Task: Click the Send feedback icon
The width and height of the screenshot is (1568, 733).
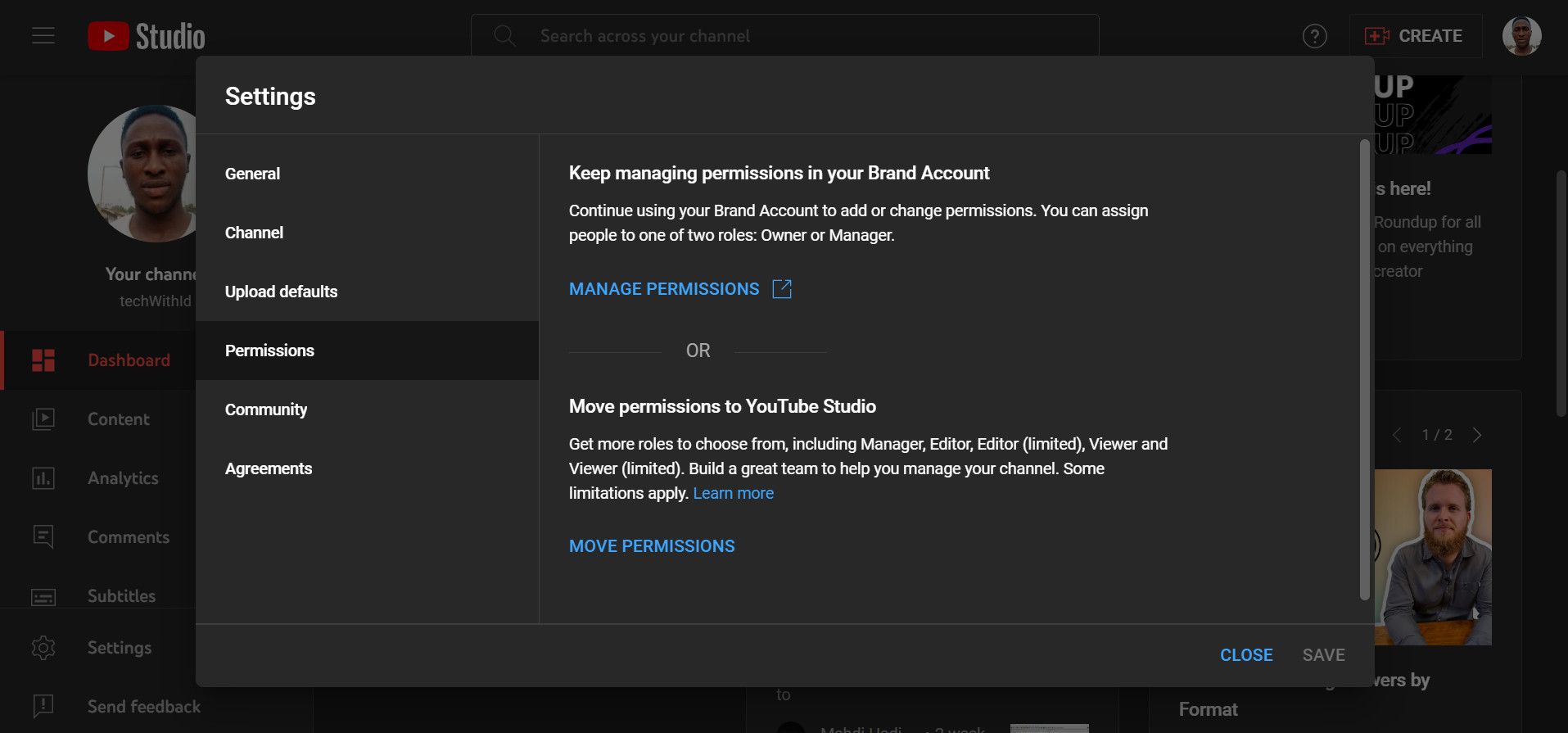Action: click(x=43, y=706)
